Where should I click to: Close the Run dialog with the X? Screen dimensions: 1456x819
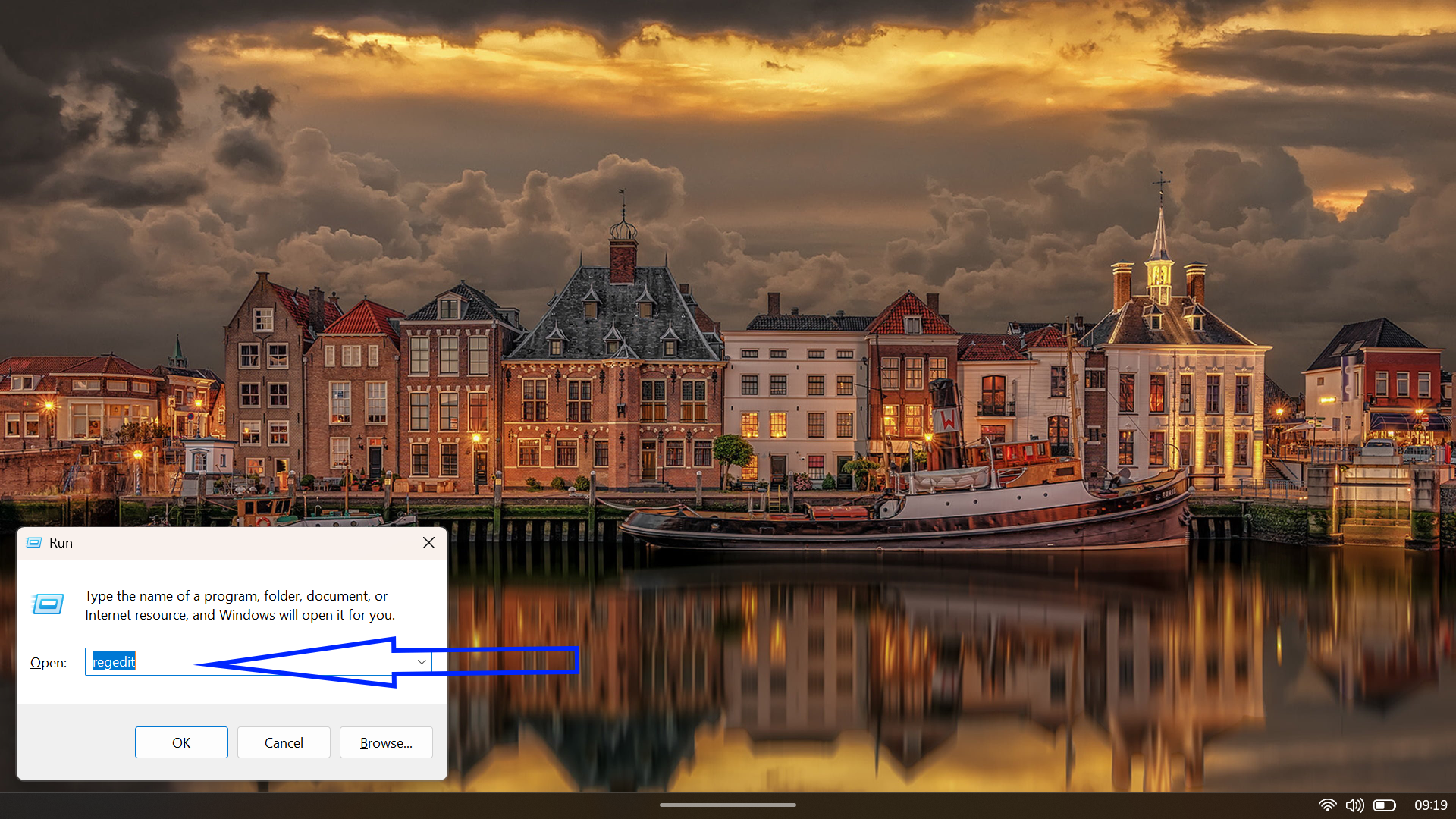click(428, 542)
